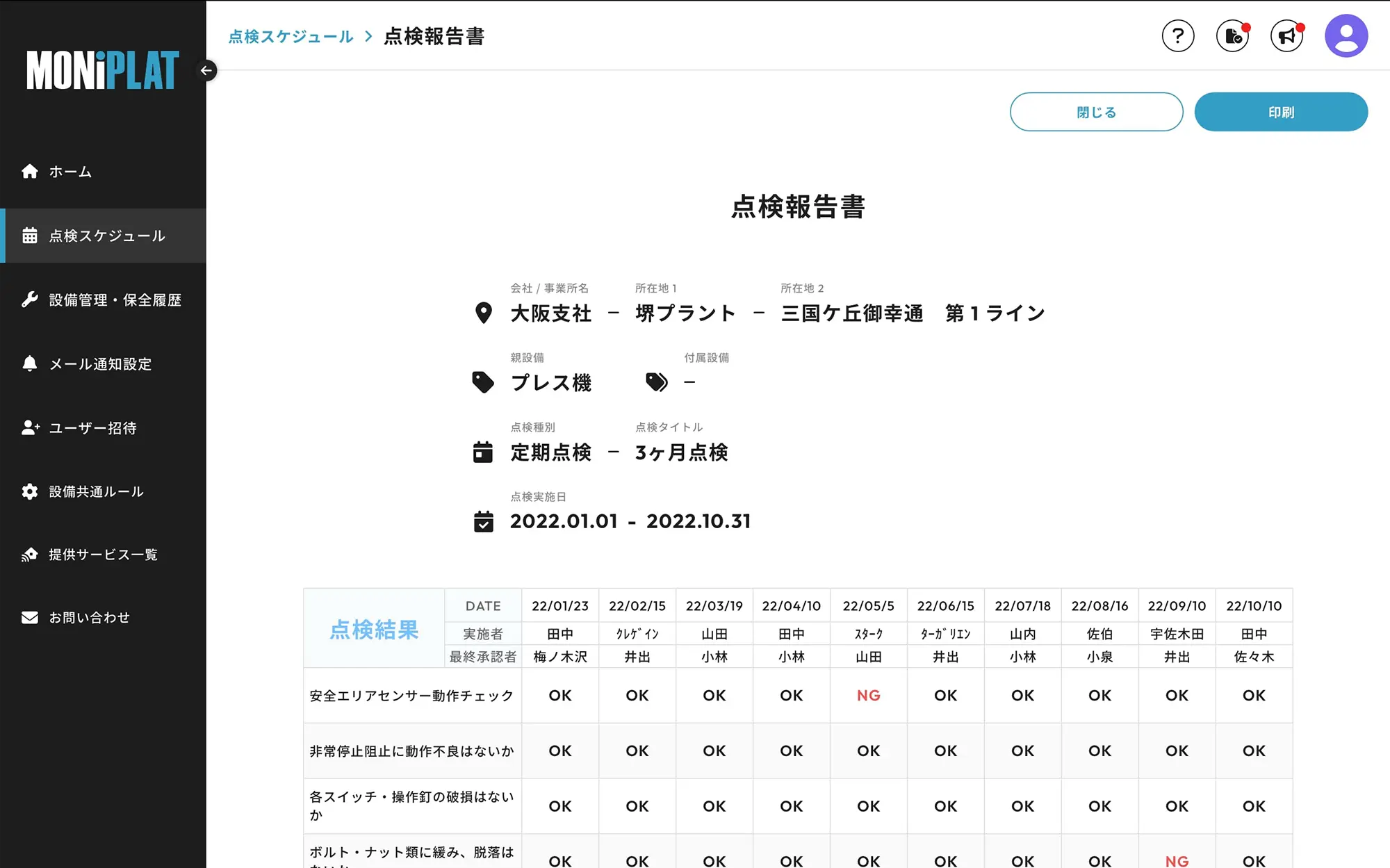
Task: Select the NG result for 安全エリアセンサー on 22/05/5
Action: click(x=868, y=695)
